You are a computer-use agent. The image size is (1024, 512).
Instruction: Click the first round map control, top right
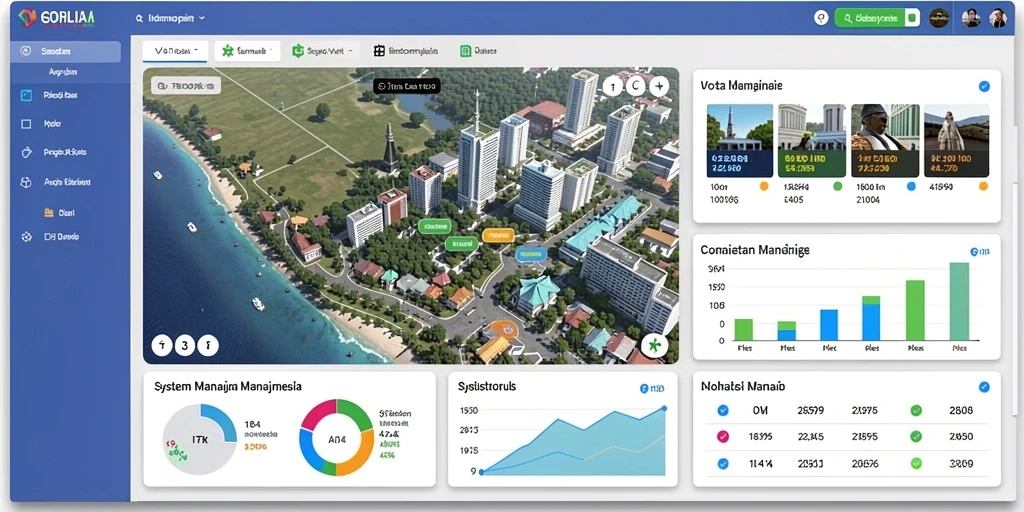[612, 86]
